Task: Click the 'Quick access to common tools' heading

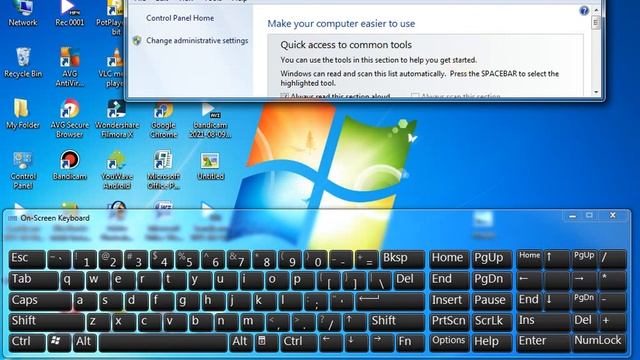Action: click(x=346, y=45)
